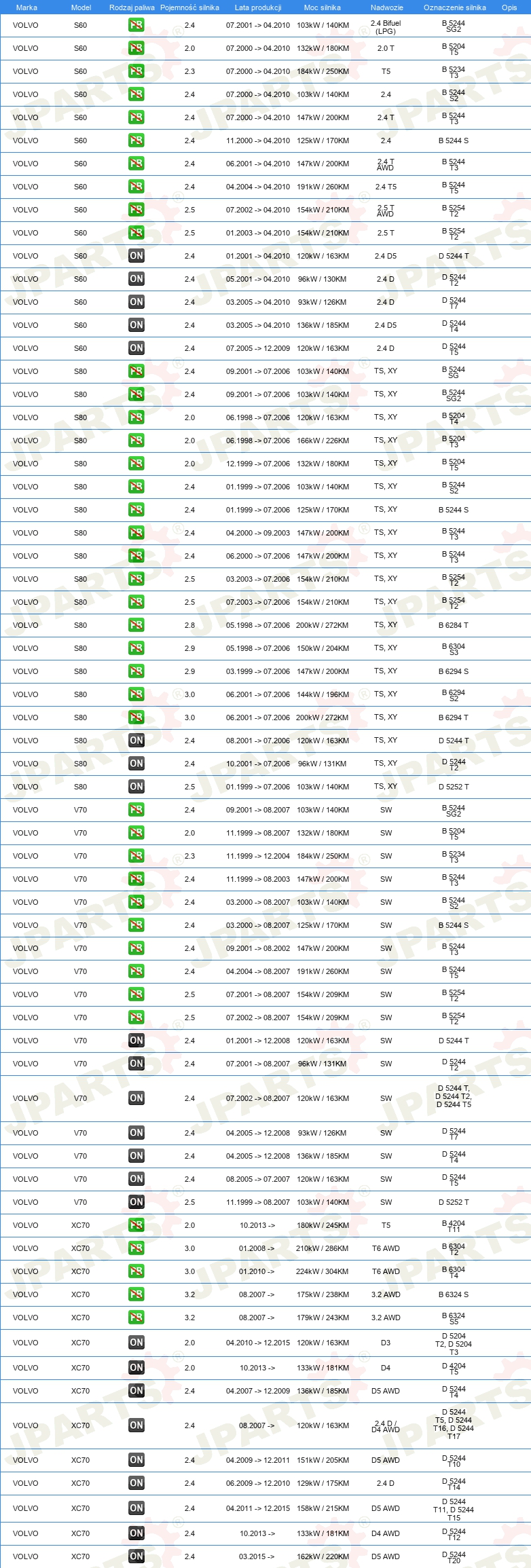Select petrol icon in S60 191kW / 260KM row

[136, 187]
